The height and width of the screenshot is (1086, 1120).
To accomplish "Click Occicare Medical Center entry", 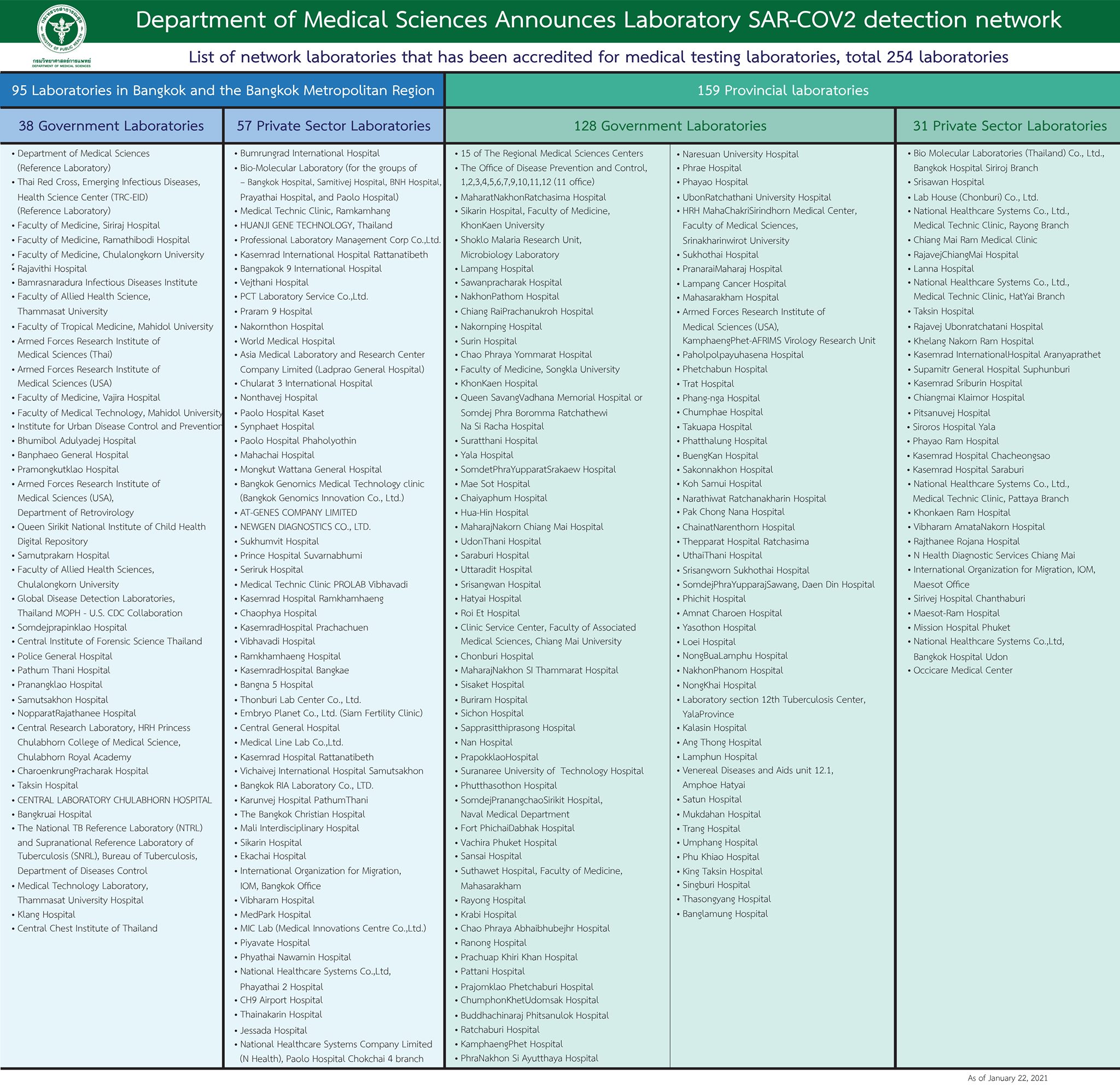I will tap(962, 670).
